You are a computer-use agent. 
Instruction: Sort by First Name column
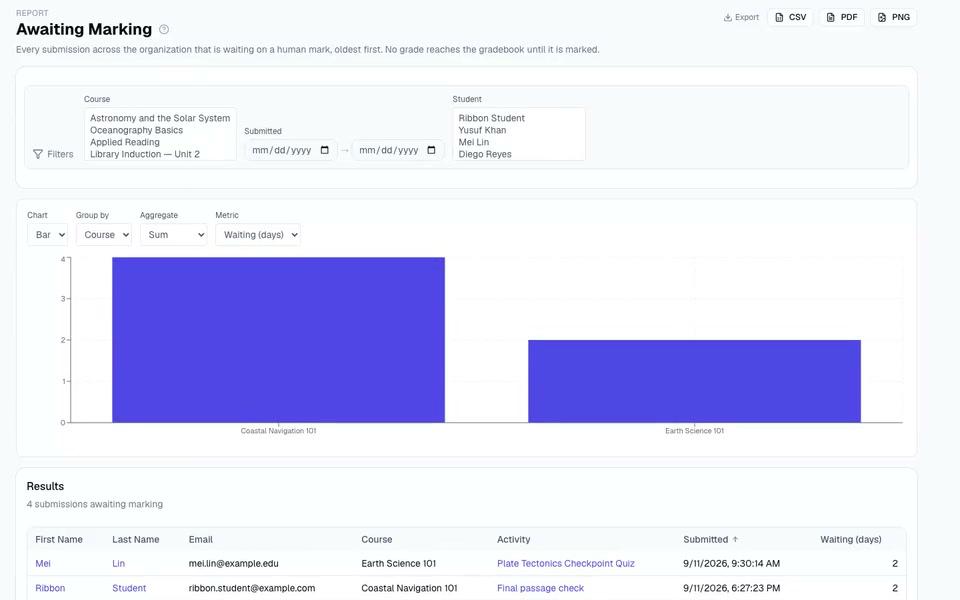coord(59,539)
